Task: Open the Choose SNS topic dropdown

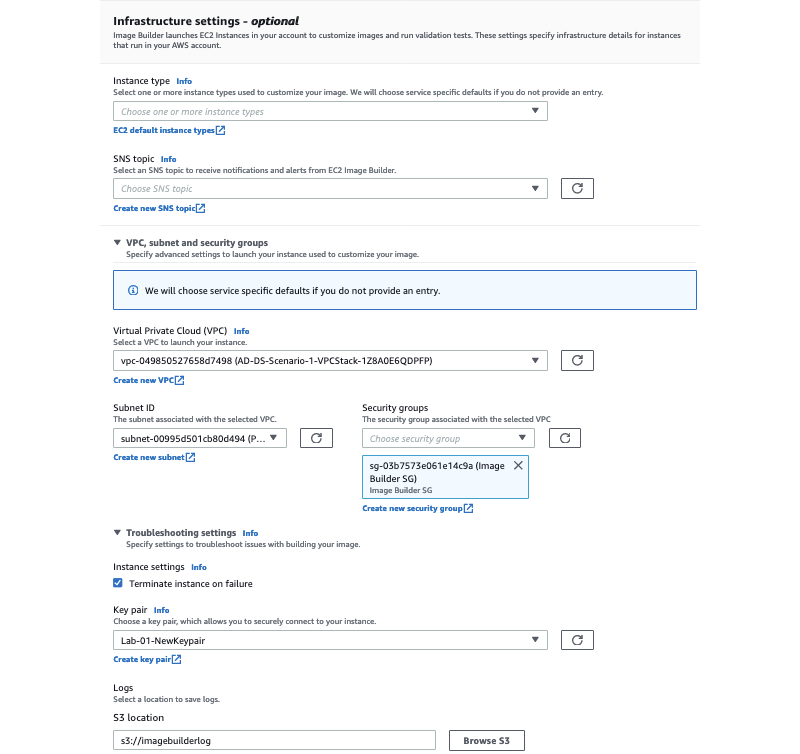Action: pyautogui.click(x=330, y=188)
